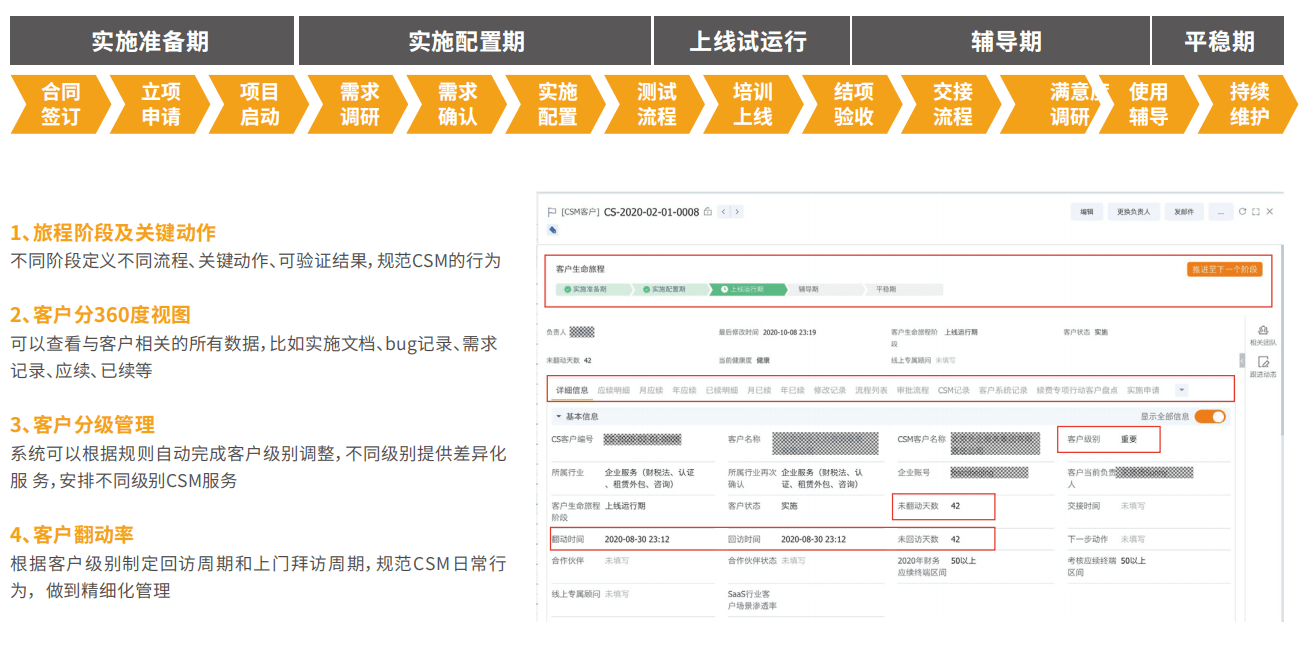This screenshot has height=651, width=1308.
Task: Open the more actions (...) button
Action: click(x=1221, y=212)
